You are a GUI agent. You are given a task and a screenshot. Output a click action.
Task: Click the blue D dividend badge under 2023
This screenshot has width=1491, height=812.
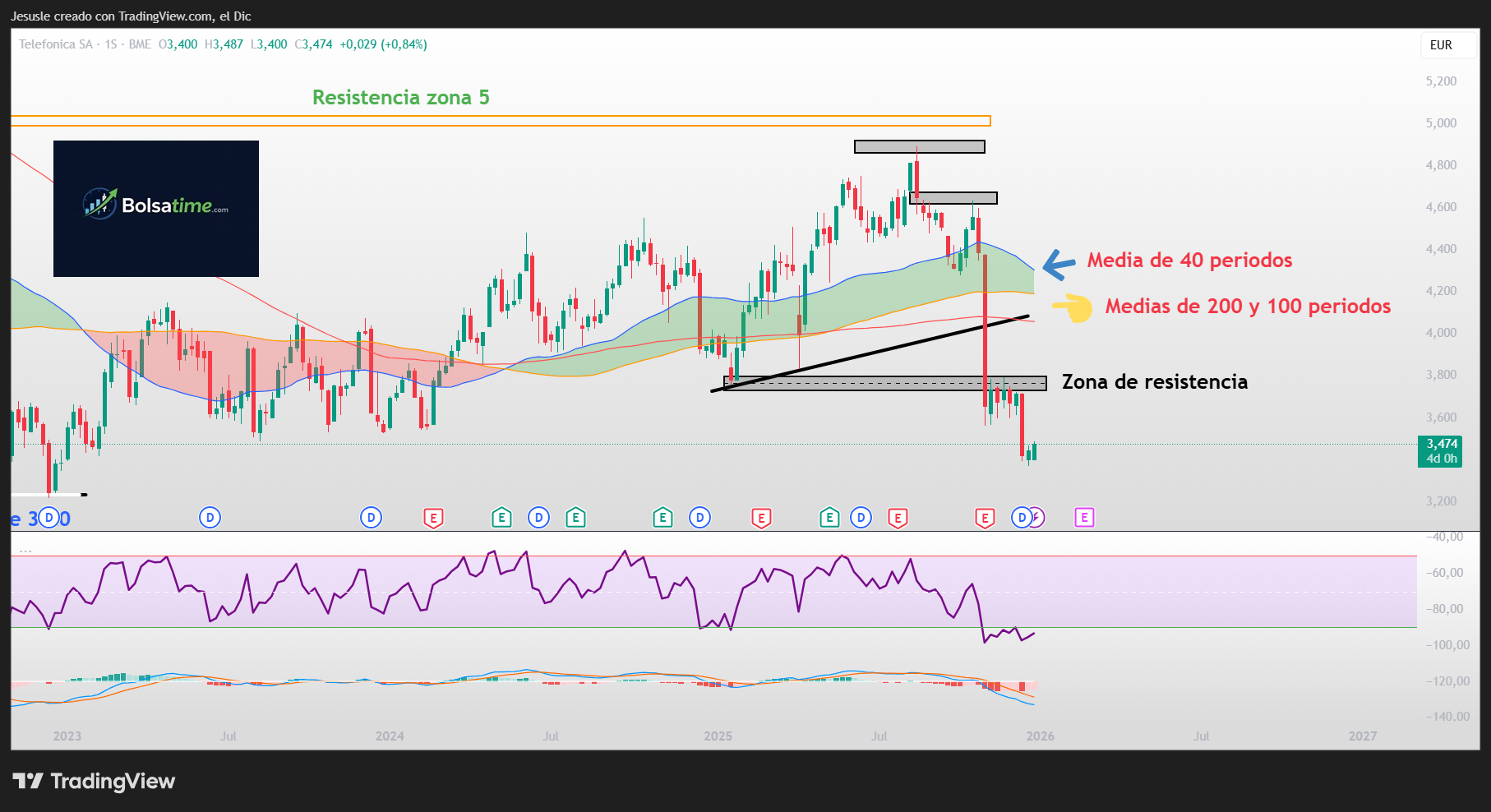(50, 518)
